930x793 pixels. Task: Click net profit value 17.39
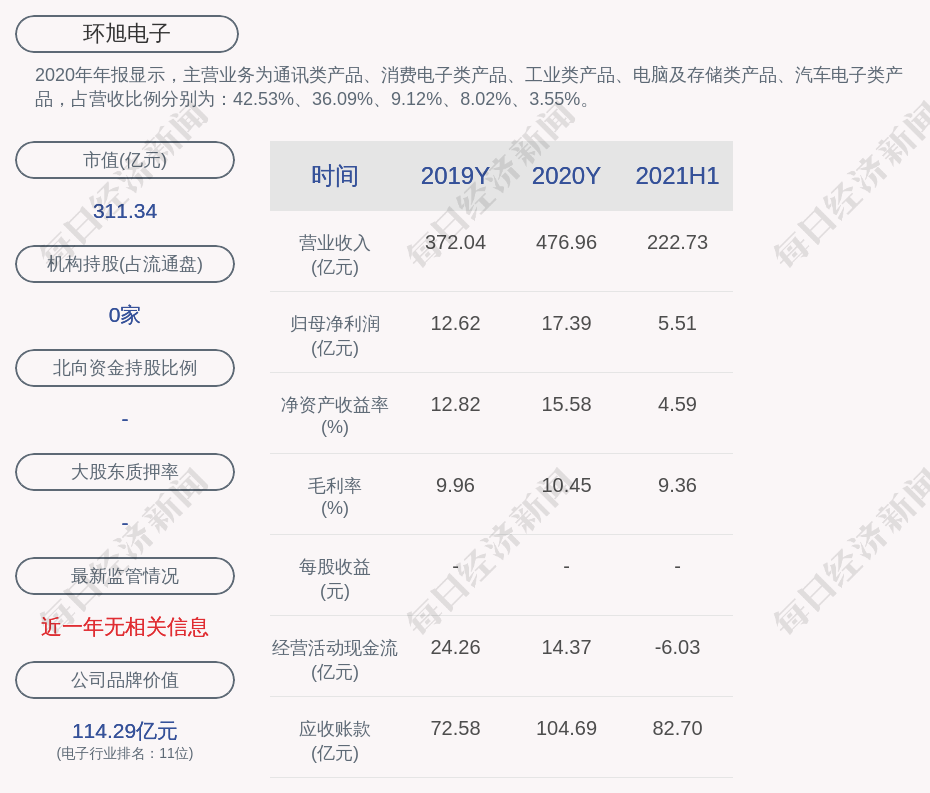point(566,323)
